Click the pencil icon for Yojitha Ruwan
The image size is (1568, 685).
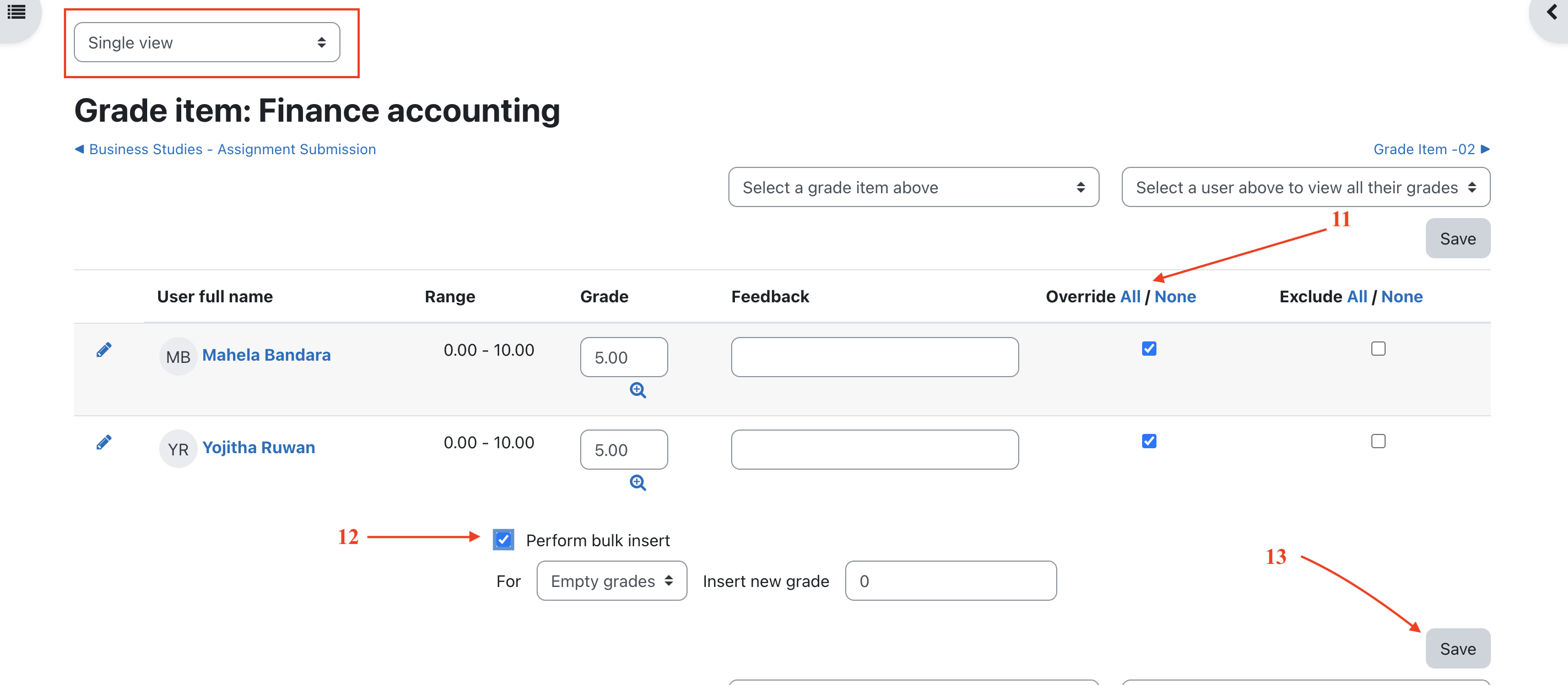pyautogui.click(x=104, y=442)
